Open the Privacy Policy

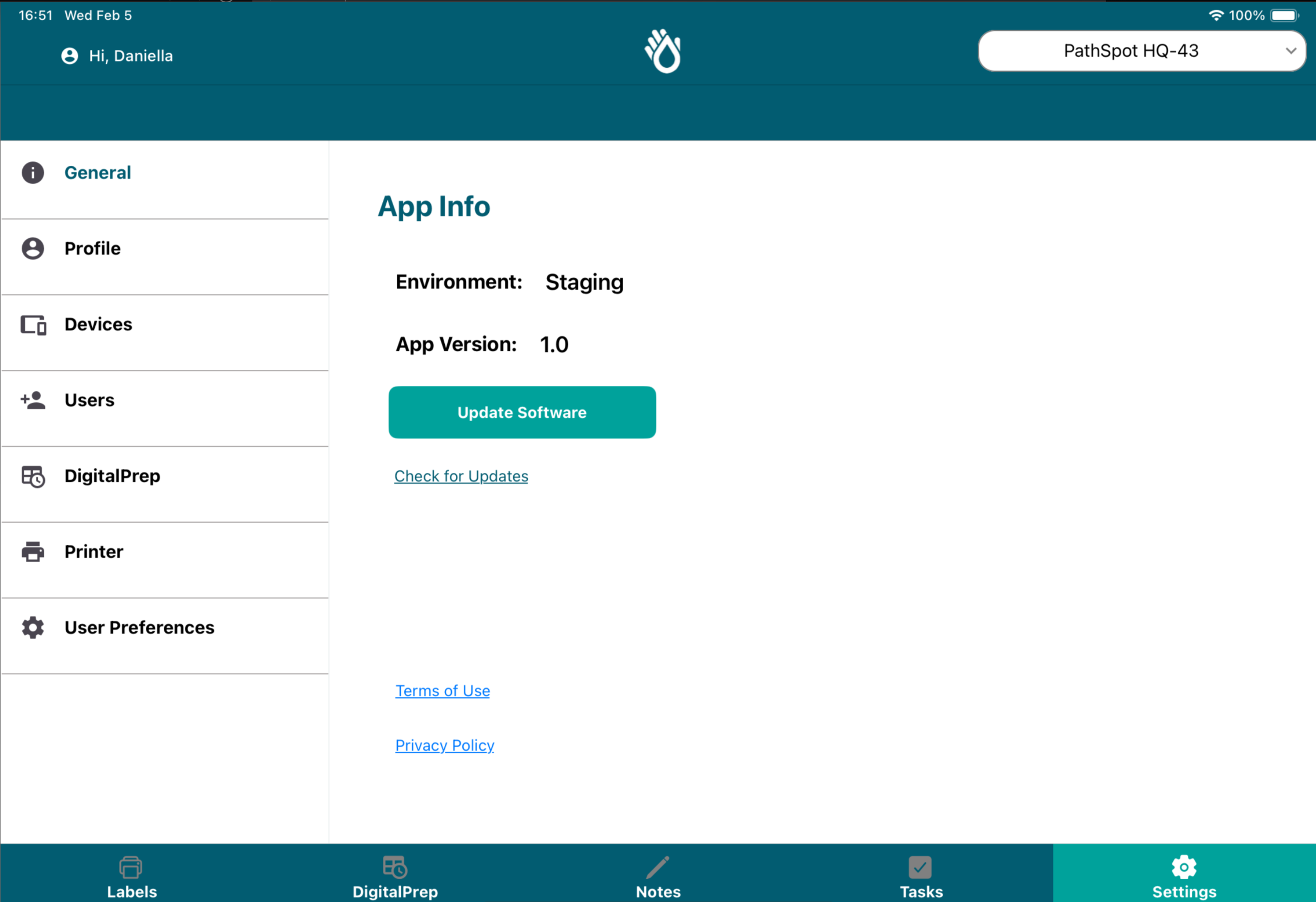click(444, 745)
